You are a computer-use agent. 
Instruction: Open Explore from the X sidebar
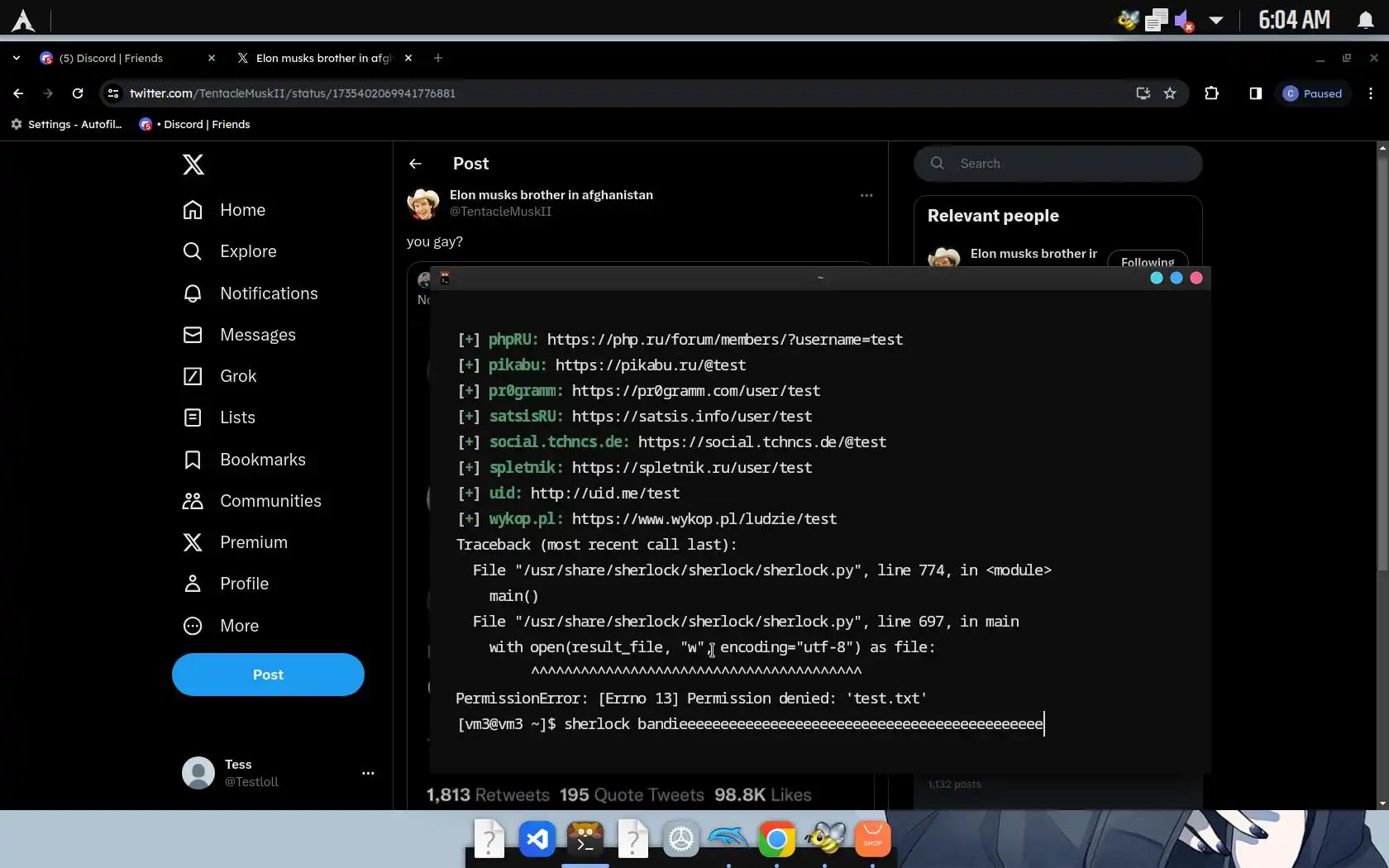(x=230, y=251)
